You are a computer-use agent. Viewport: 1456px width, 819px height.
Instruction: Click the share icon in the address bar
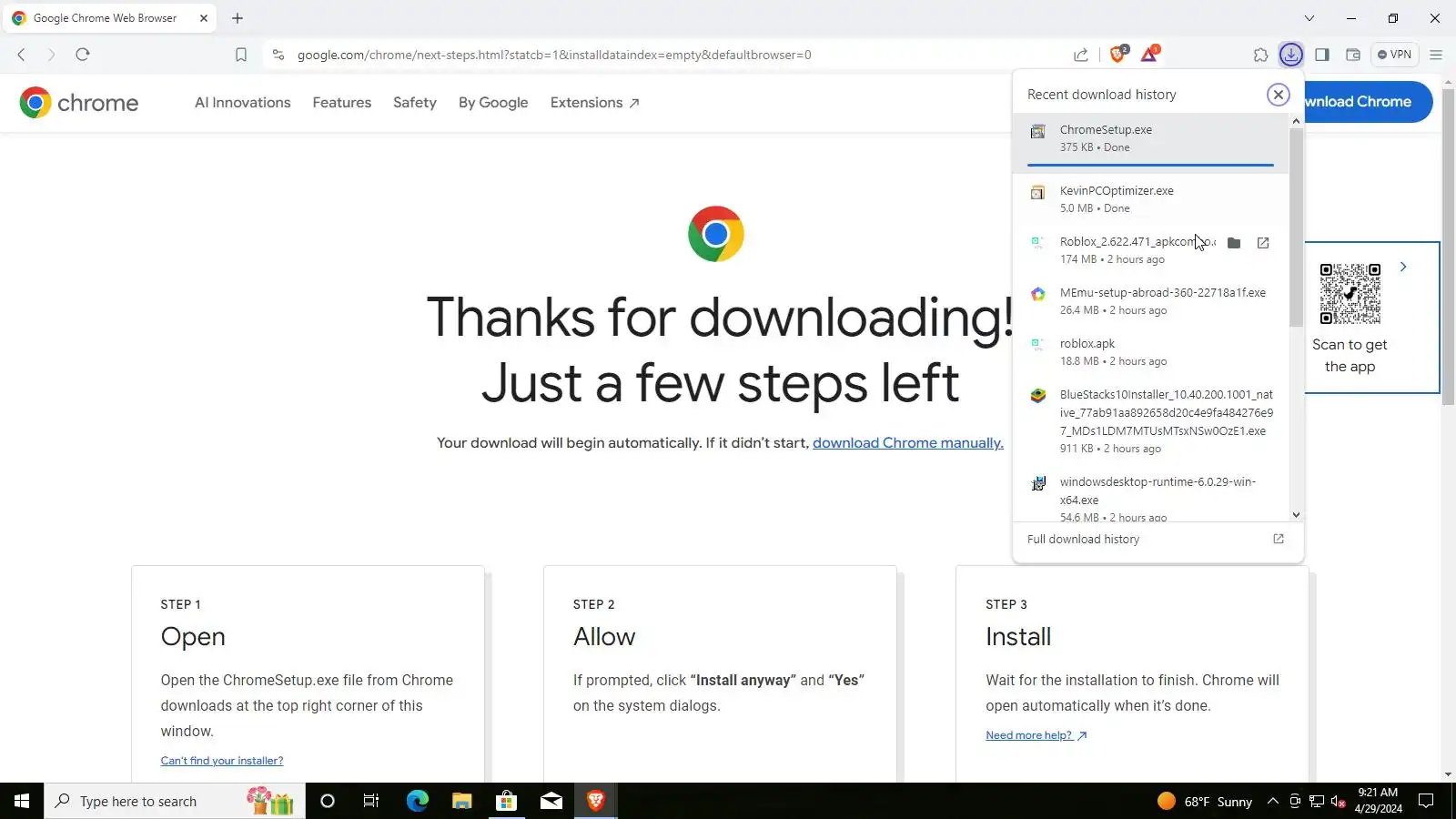(x=1081, y=55)
